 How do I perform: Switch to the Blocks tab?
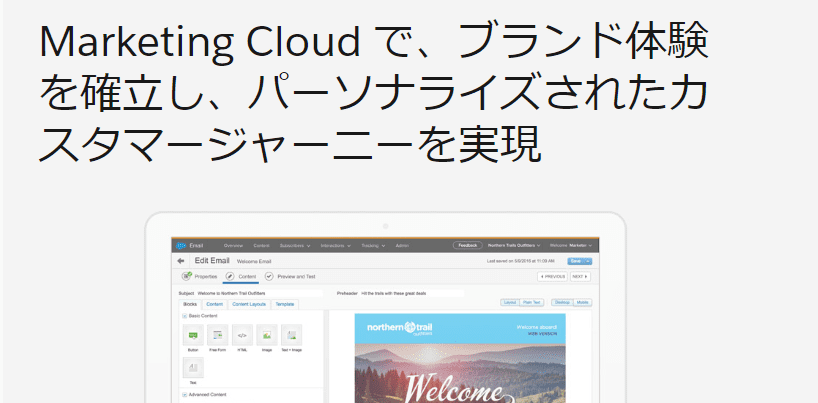190,304
